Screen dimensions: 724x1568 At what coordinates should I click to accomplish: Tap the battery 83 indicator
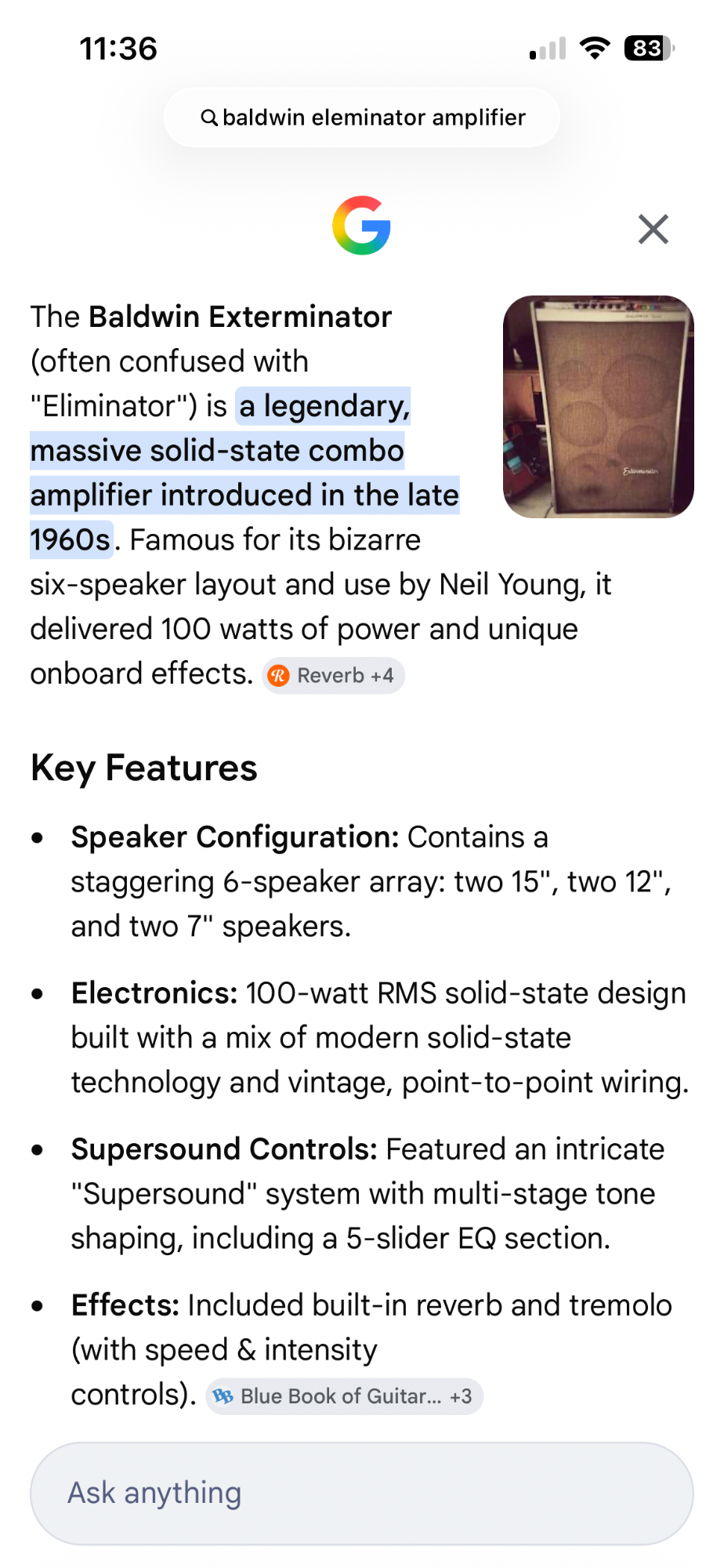(649, 49)
